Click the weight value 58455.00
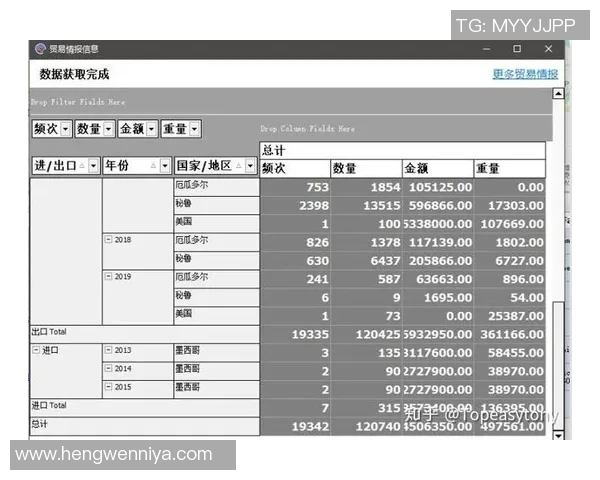This screenshot has width=600, height=480. 515,353
